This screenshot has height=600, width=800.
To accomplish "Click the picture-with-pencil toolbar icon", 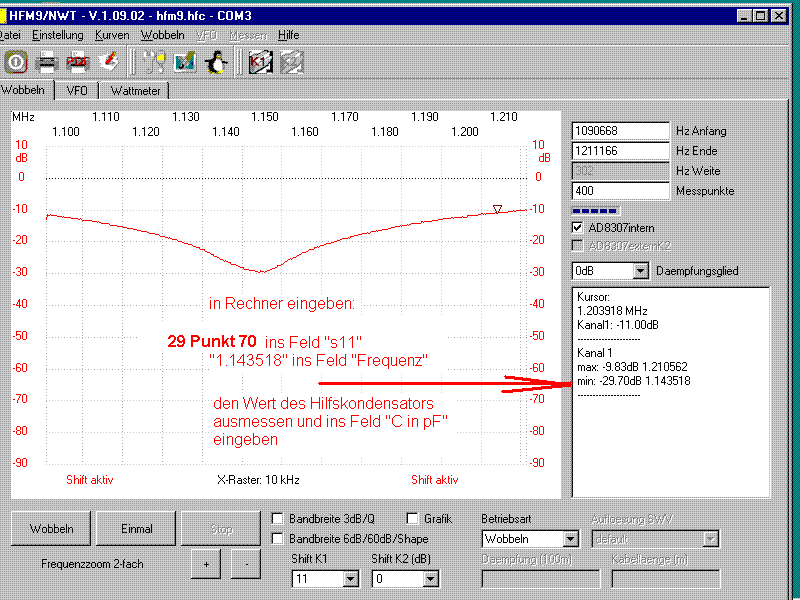I will [x=184, y=62].
